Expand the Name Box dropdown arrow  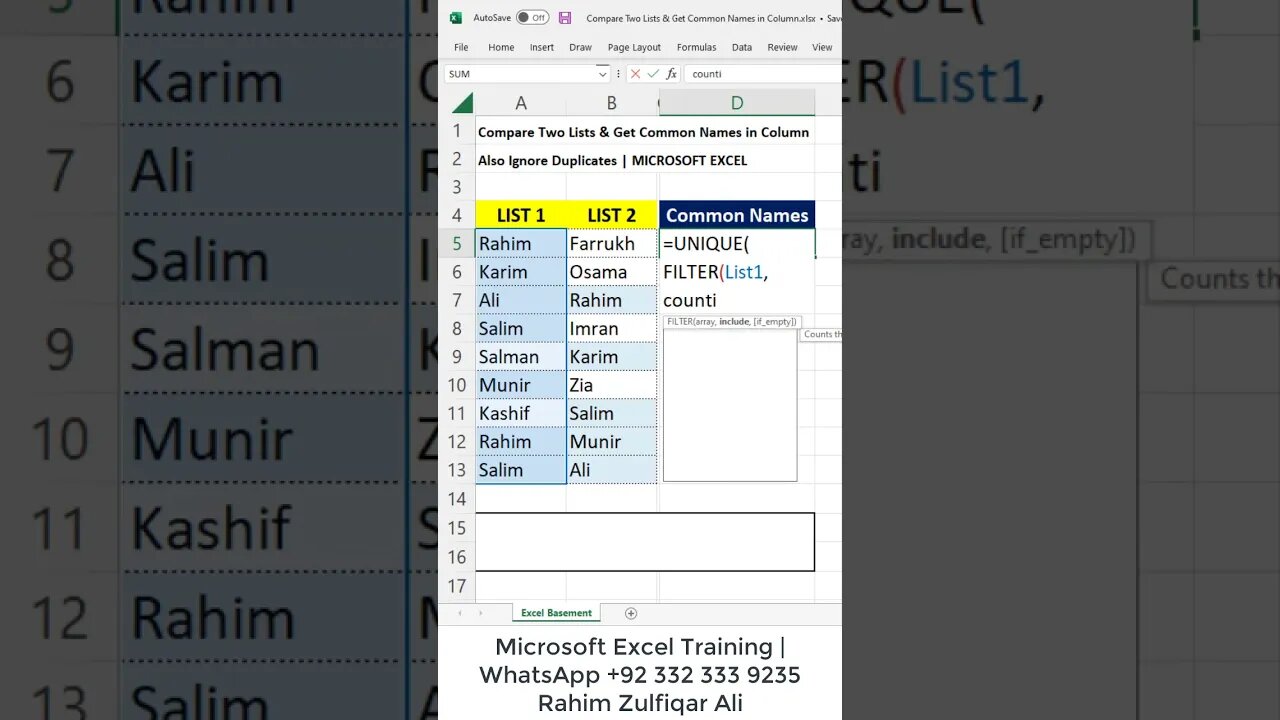coord(602,74)
